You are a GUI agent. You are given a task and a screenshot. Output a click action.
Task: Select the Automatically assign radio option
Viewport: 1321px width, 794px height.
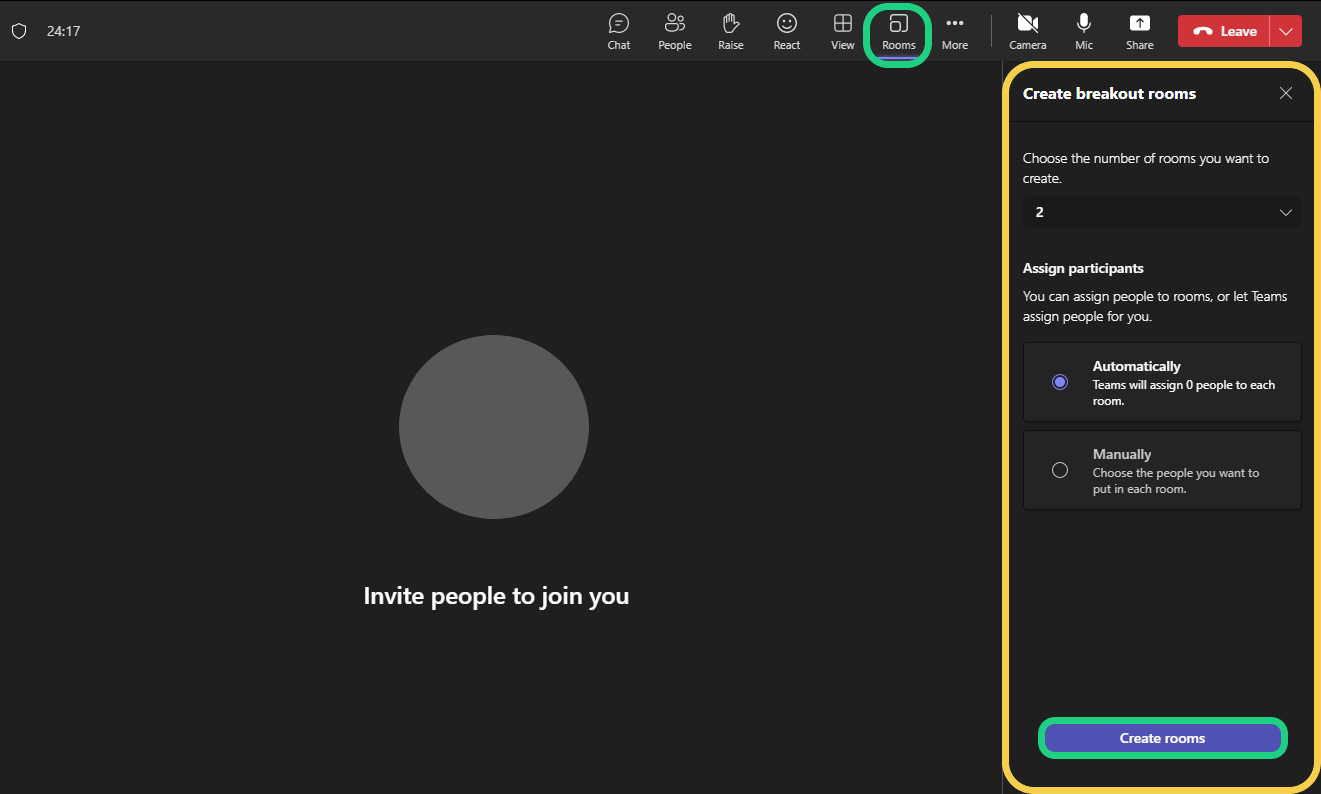click(1060, 382)
